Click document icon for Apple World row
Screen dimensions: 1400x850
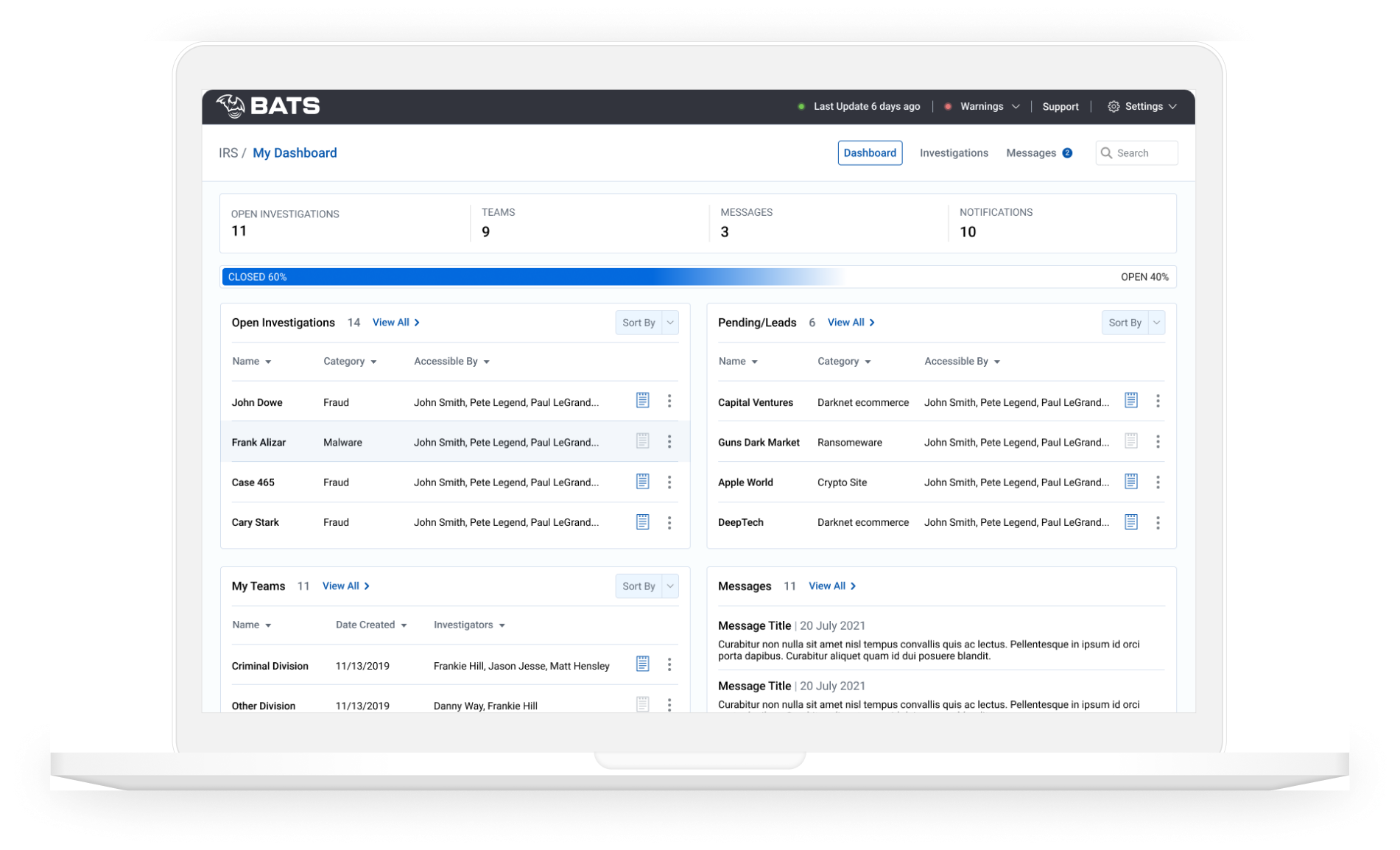click(1130, 482)
